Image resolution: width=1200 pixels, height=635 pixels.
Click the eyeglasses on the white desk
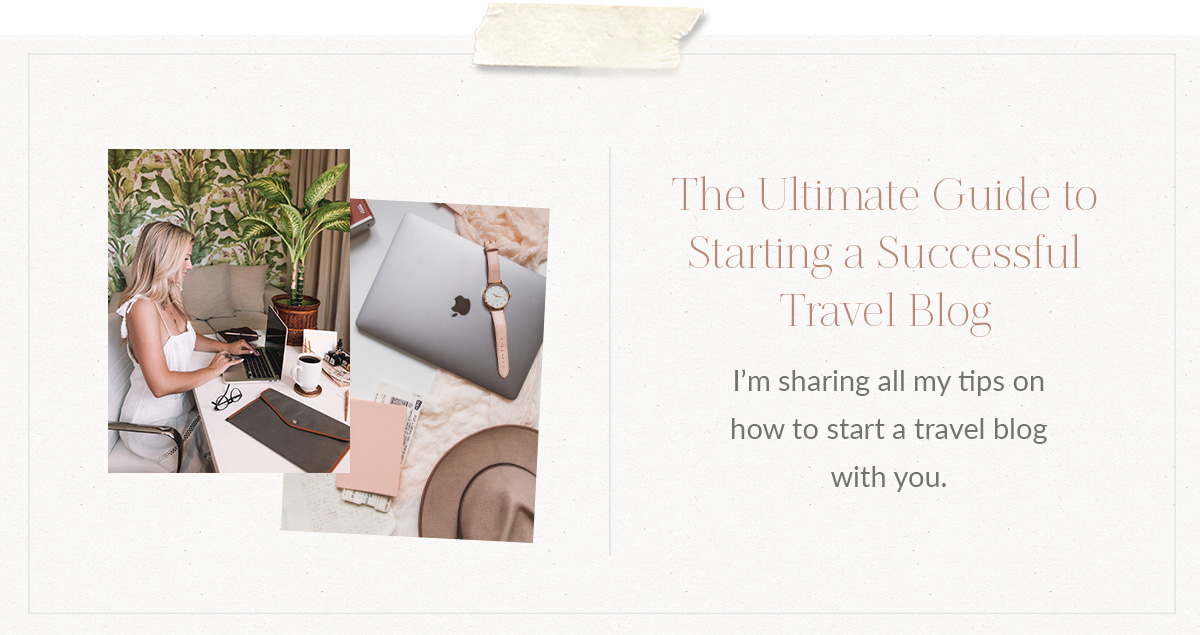(x=226, y=397)
